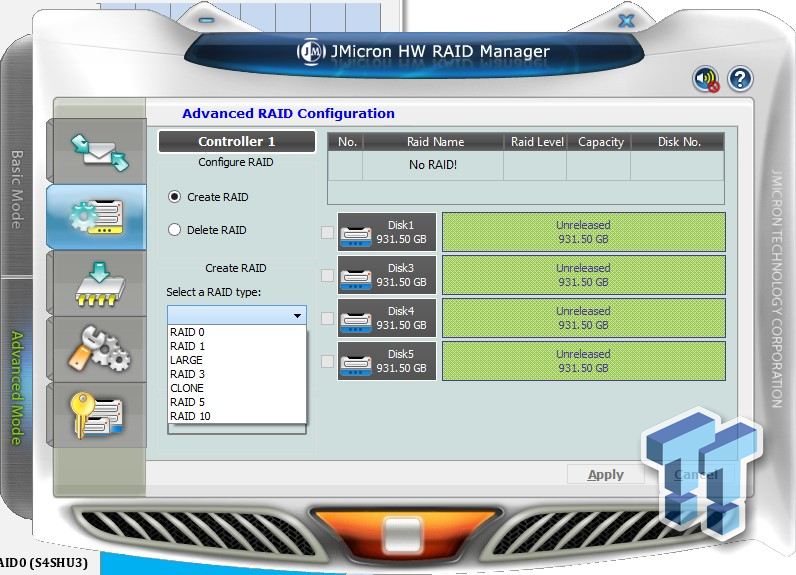The width and height of the screenshot is (796, 575).
Task: Select the Delete RAID radio button
Action: coord(175,230)
